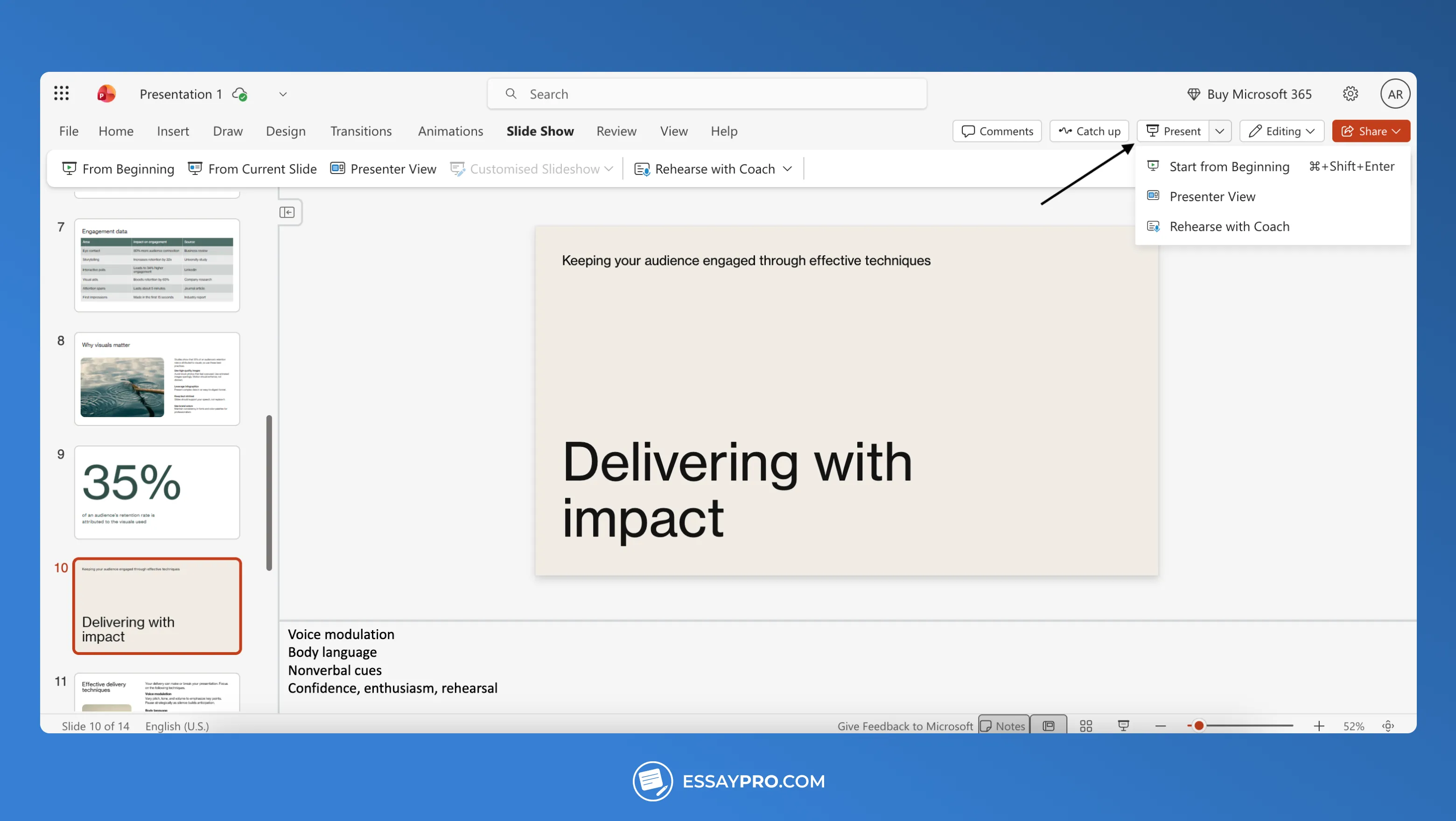The image size is (1456, 821).
Task: Expand the Editing mode dropdown
Action: click(1281, 131)
